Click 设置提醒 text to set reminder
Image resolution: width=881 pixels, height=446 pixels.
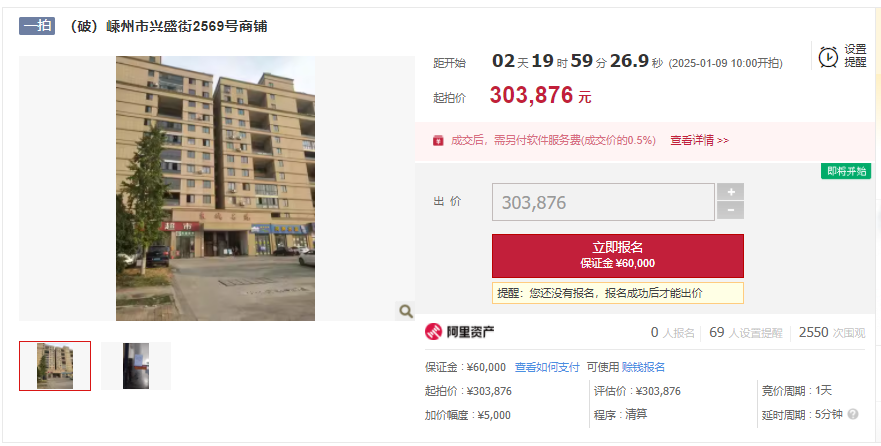tap(855, 56)
